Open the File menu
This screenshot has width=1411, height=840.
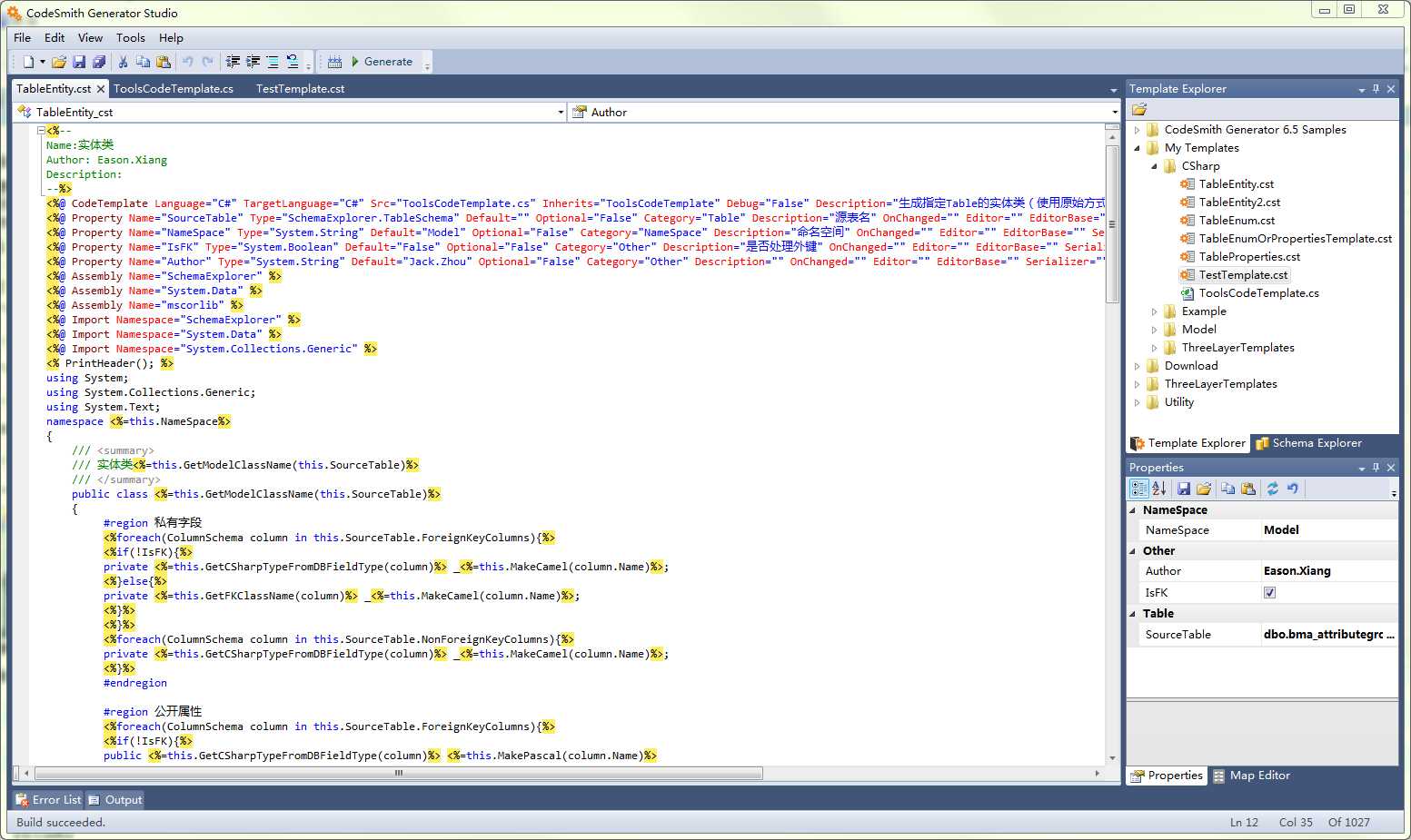click(23, 37)
